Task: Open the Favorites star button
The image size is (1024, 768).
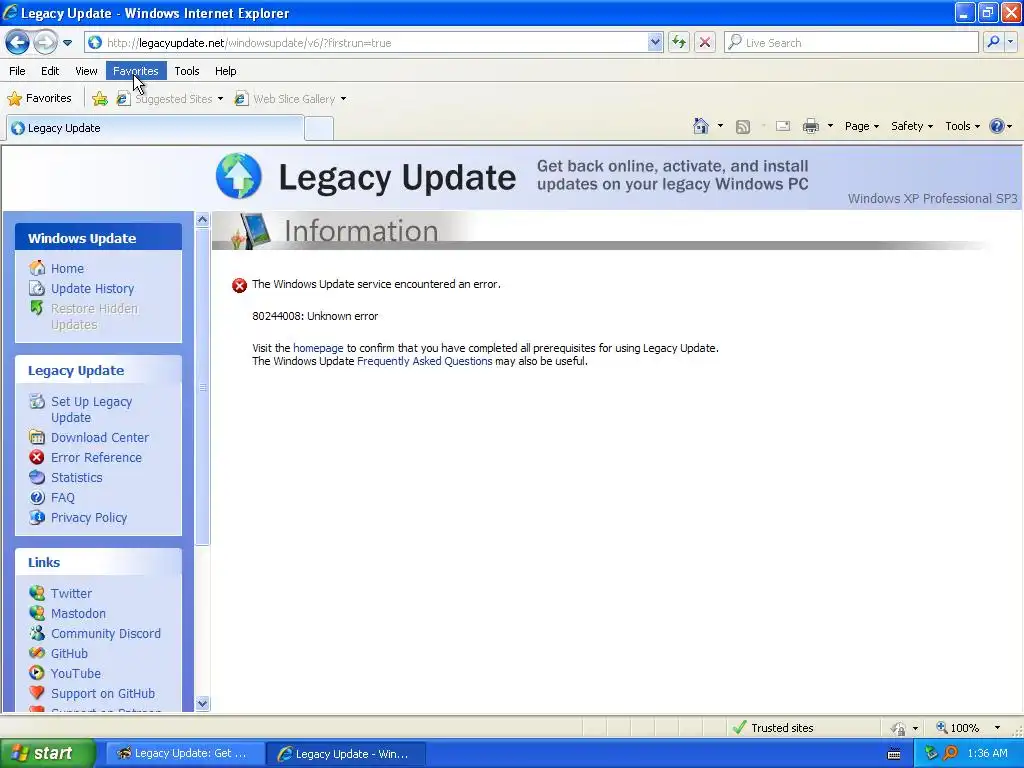Action: point(39,99)
